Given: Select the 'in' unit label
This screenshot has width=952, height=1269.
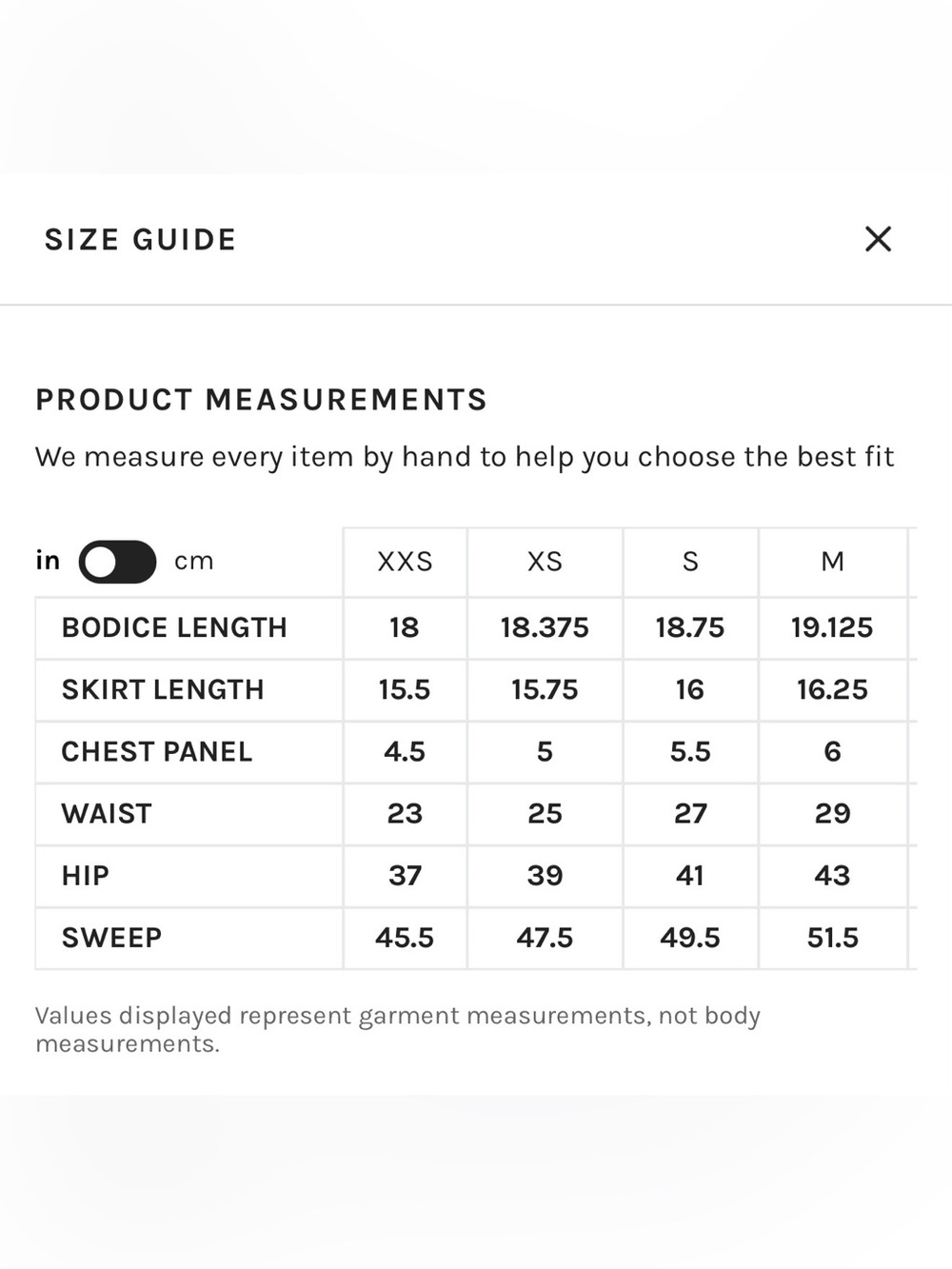Looking at the screenshot, I should [49, 561].
